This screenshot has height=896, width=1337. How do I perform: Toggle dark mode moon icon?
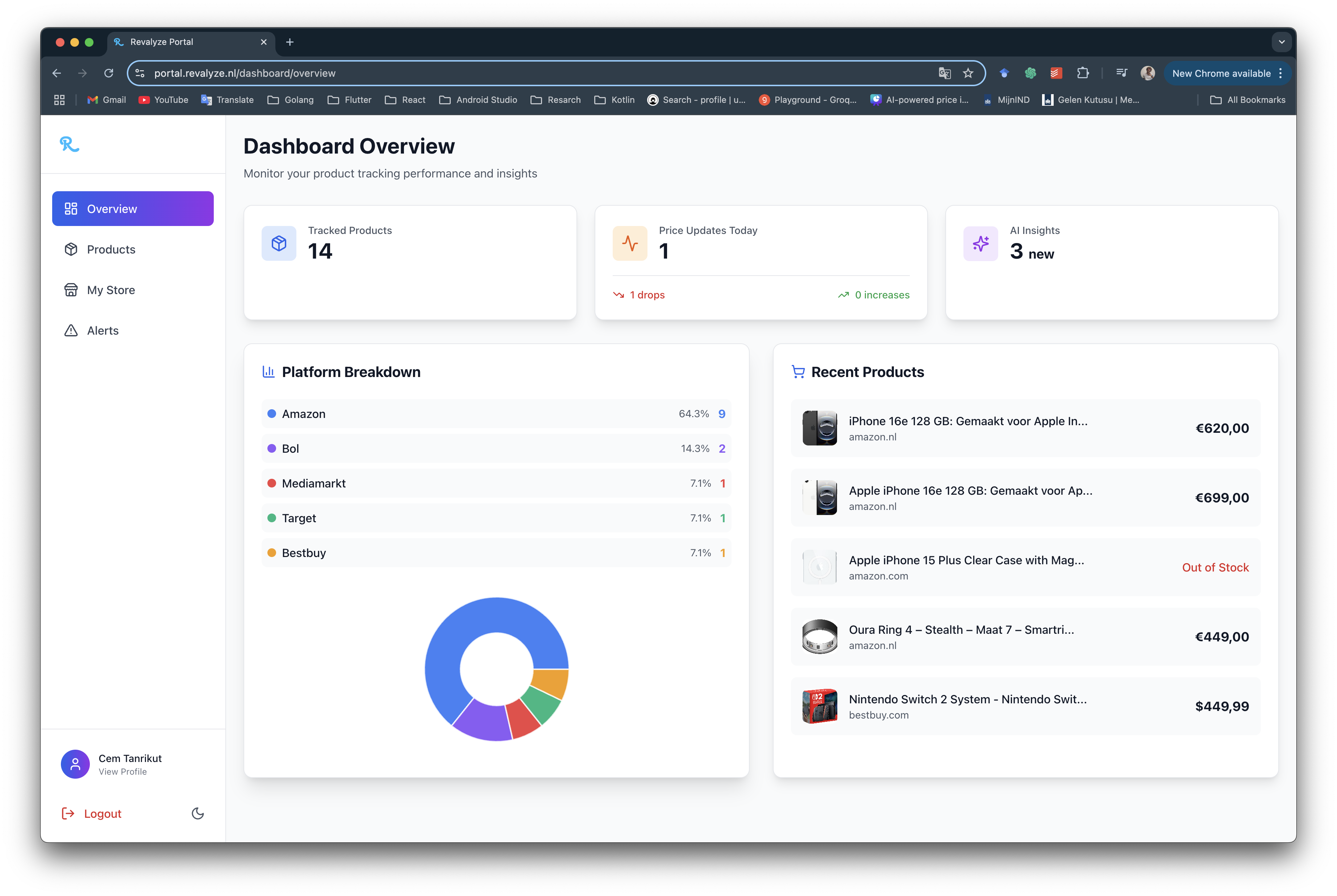198,813
